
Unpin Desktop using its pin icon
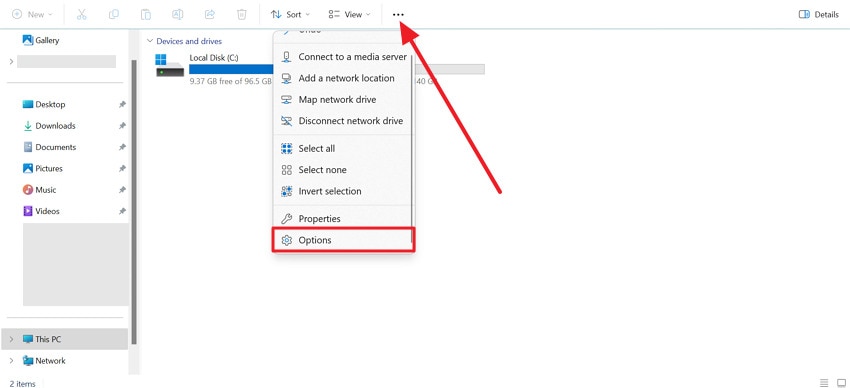pos(123,105)
